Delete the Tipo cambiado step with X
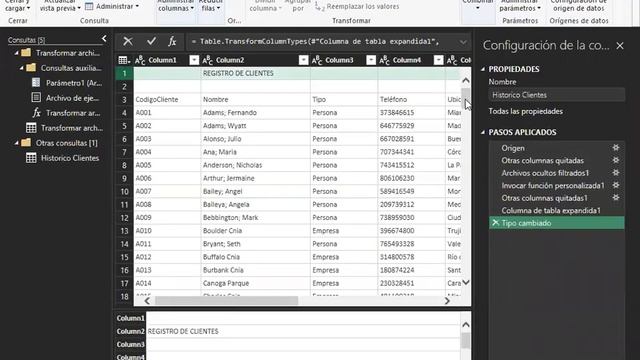This screenshot has height=360, width=640. [x=496, y=223]
